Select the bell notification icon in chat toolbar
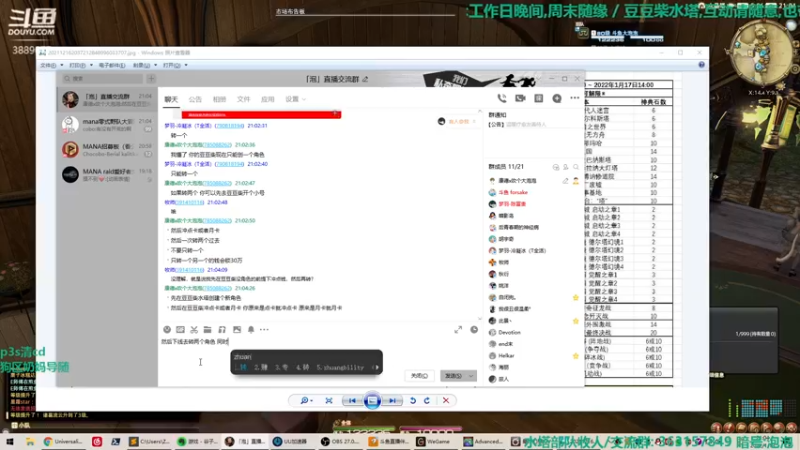The image size is (800, 450). (251, 330)
